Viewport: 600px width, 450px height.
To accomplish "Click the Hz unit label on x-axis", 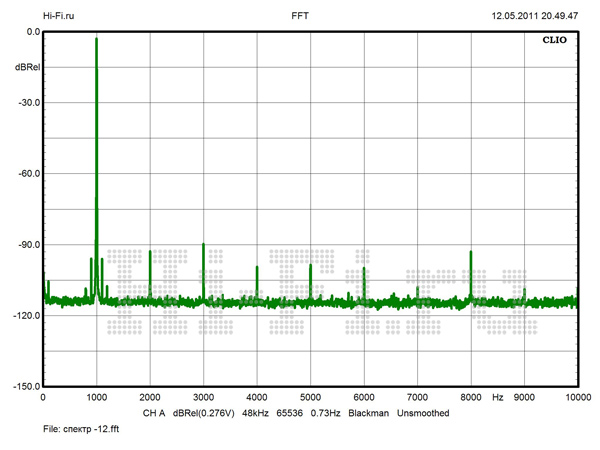I will click(497, 397).
